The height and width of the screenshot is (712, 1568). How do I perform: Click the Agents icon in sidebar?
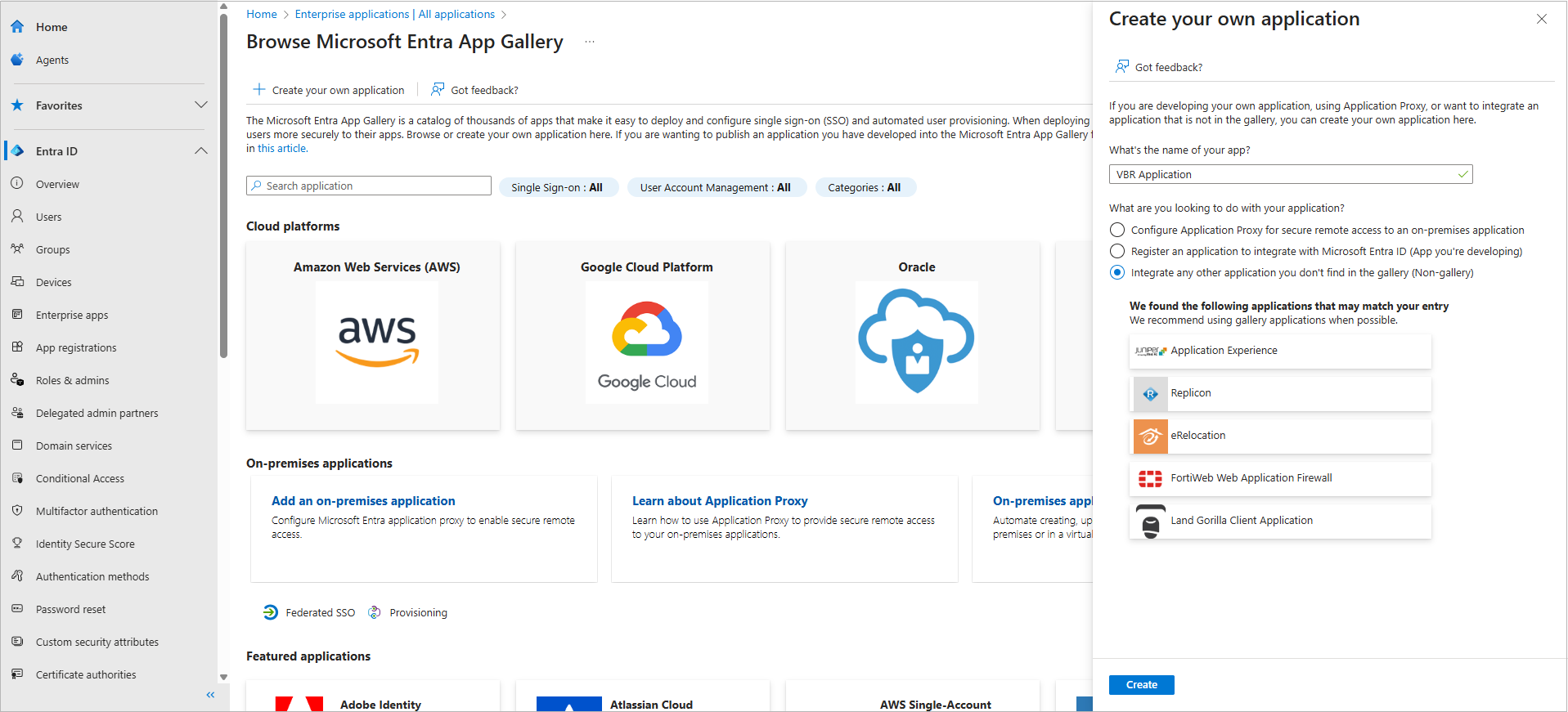click(x=17, y=60)
